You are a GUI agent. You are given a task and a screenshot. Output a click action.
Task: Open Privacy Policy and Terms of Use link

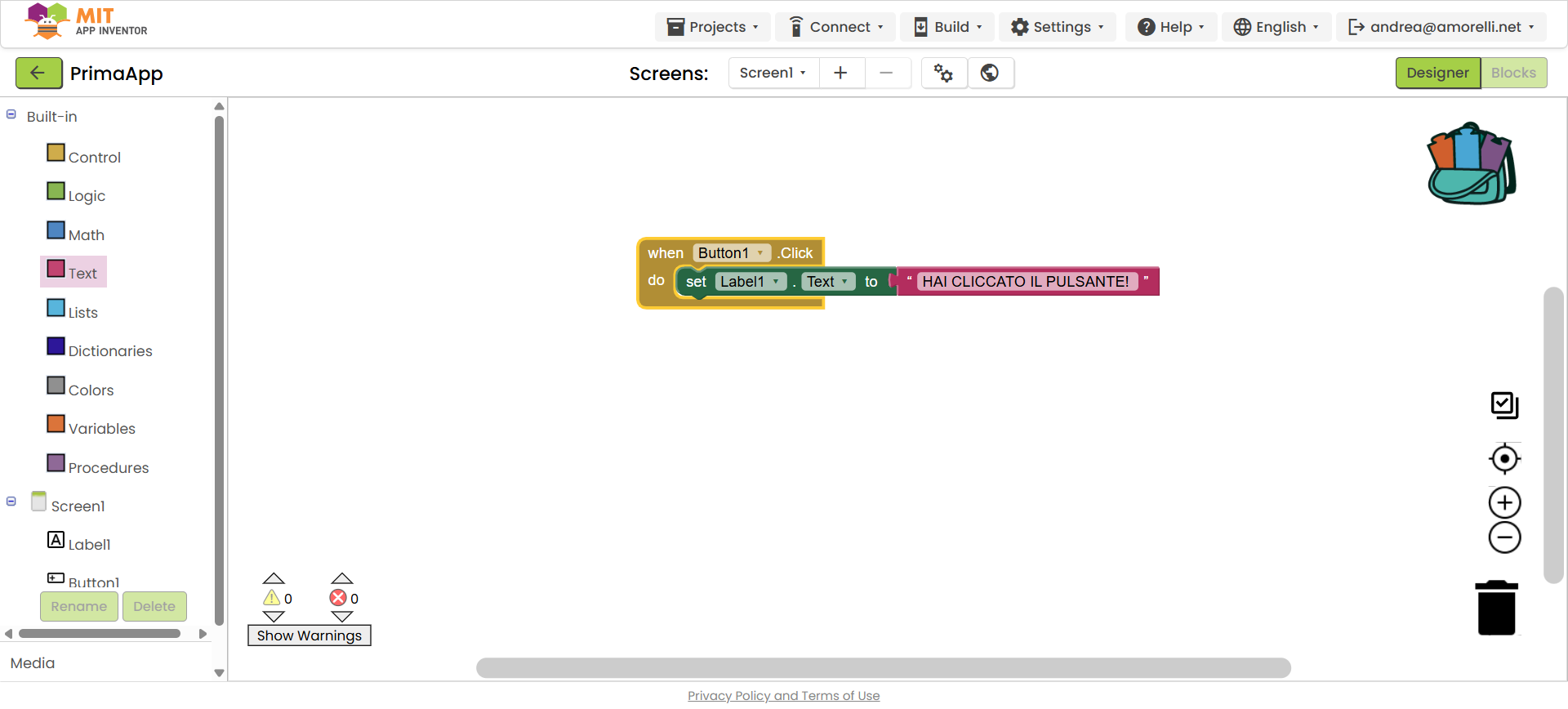click(x=783, y=696)
